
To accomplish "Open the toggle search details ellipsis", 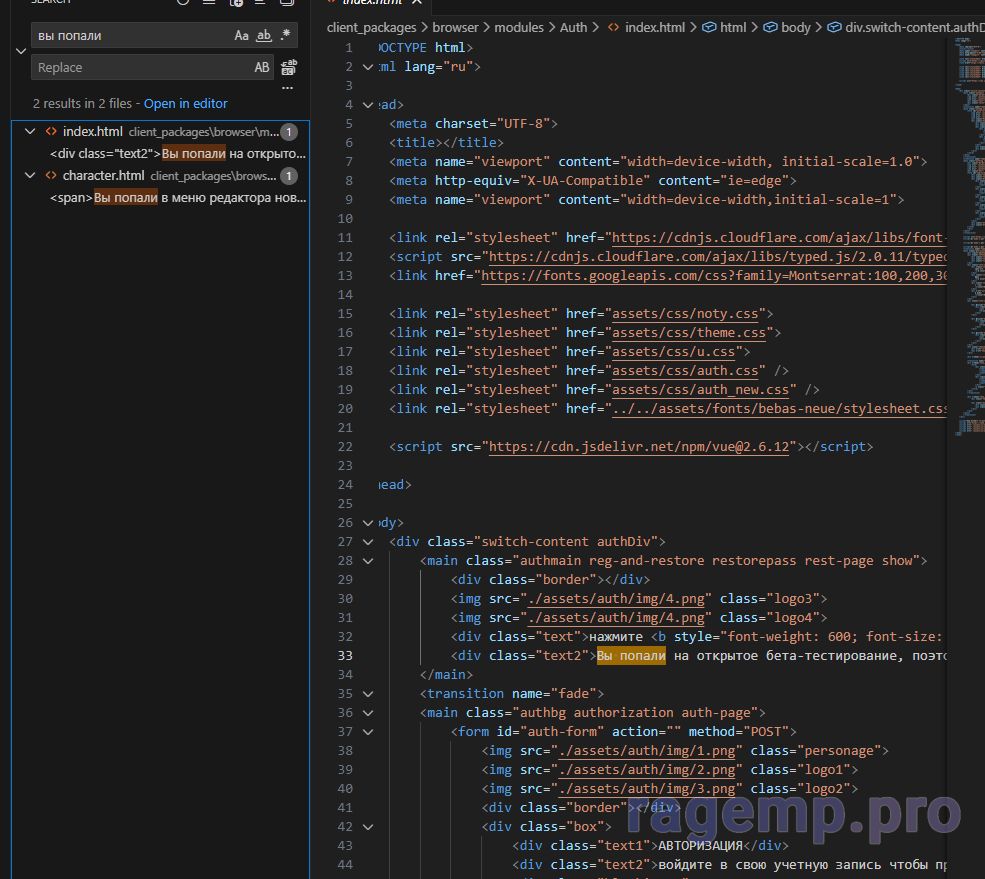I will 288,88.
